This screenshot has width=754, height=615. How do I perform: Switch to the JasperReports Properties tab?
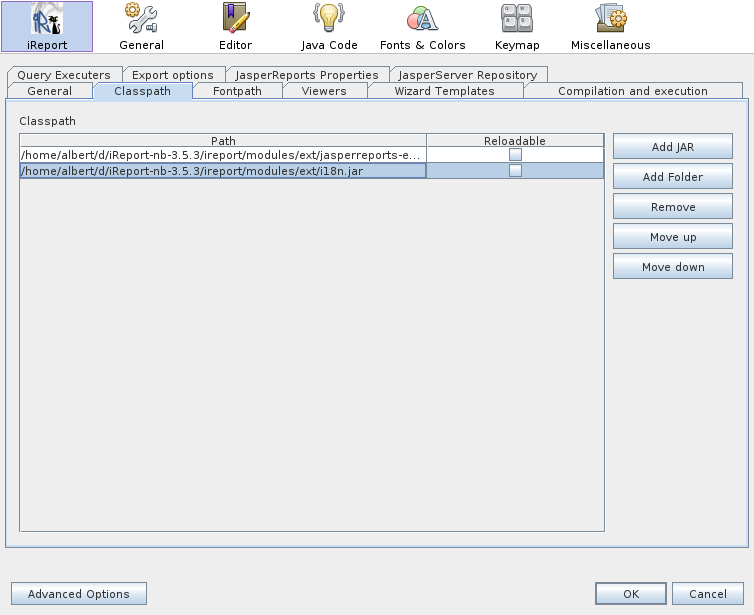coord(307,75)
